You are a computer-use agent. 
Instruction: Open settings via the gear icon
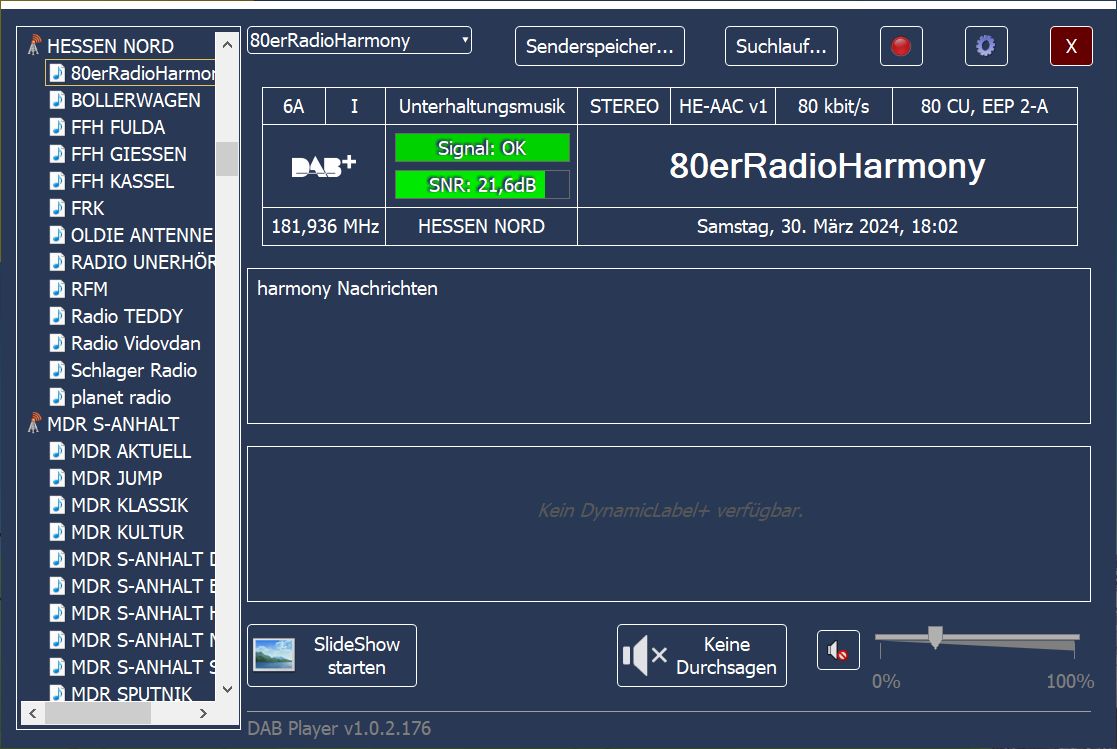[x=986, y=46]
